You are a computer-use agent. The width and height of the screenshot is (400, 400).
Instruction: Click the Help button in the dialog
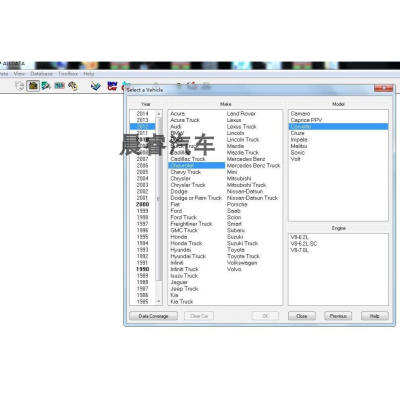click(375, 316)
